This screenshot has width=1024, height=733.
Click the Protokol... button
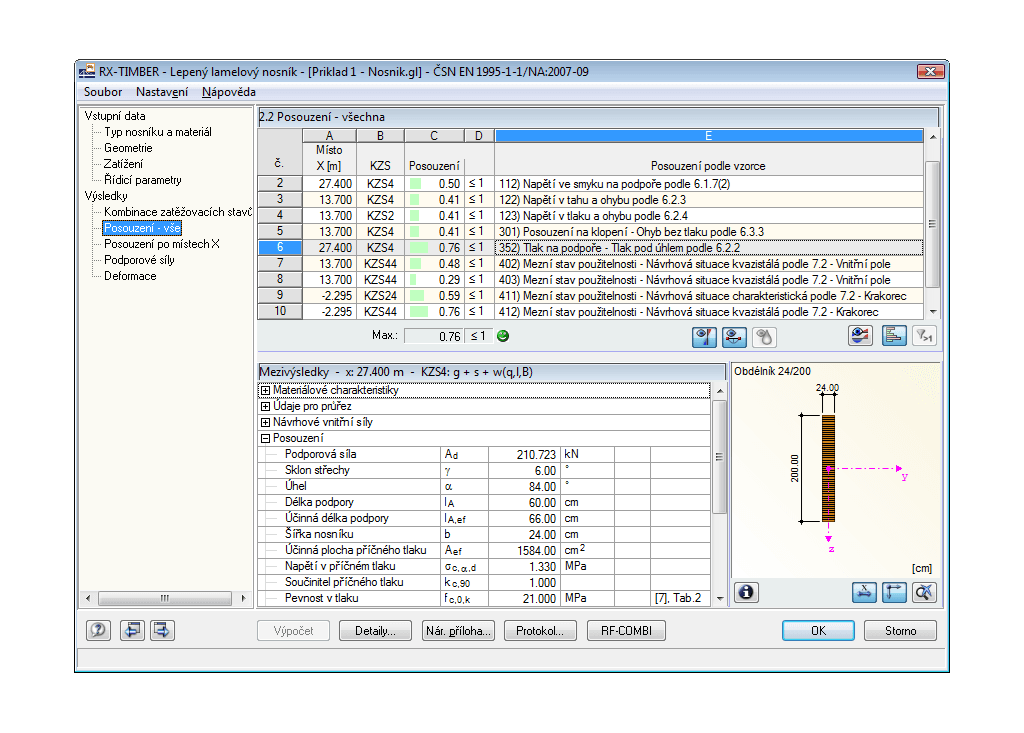point(540,630)
